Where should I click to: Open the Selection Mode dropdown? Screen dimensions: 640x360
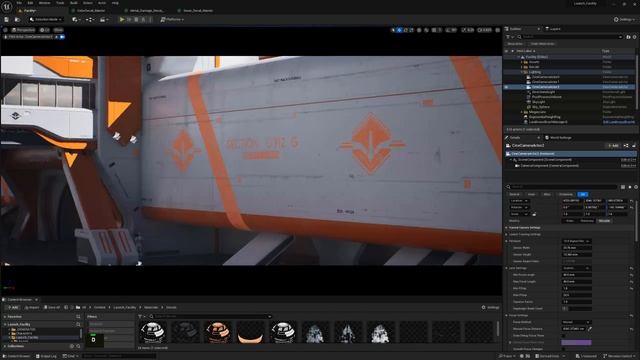pyautogui.click(x=46, y=20)
